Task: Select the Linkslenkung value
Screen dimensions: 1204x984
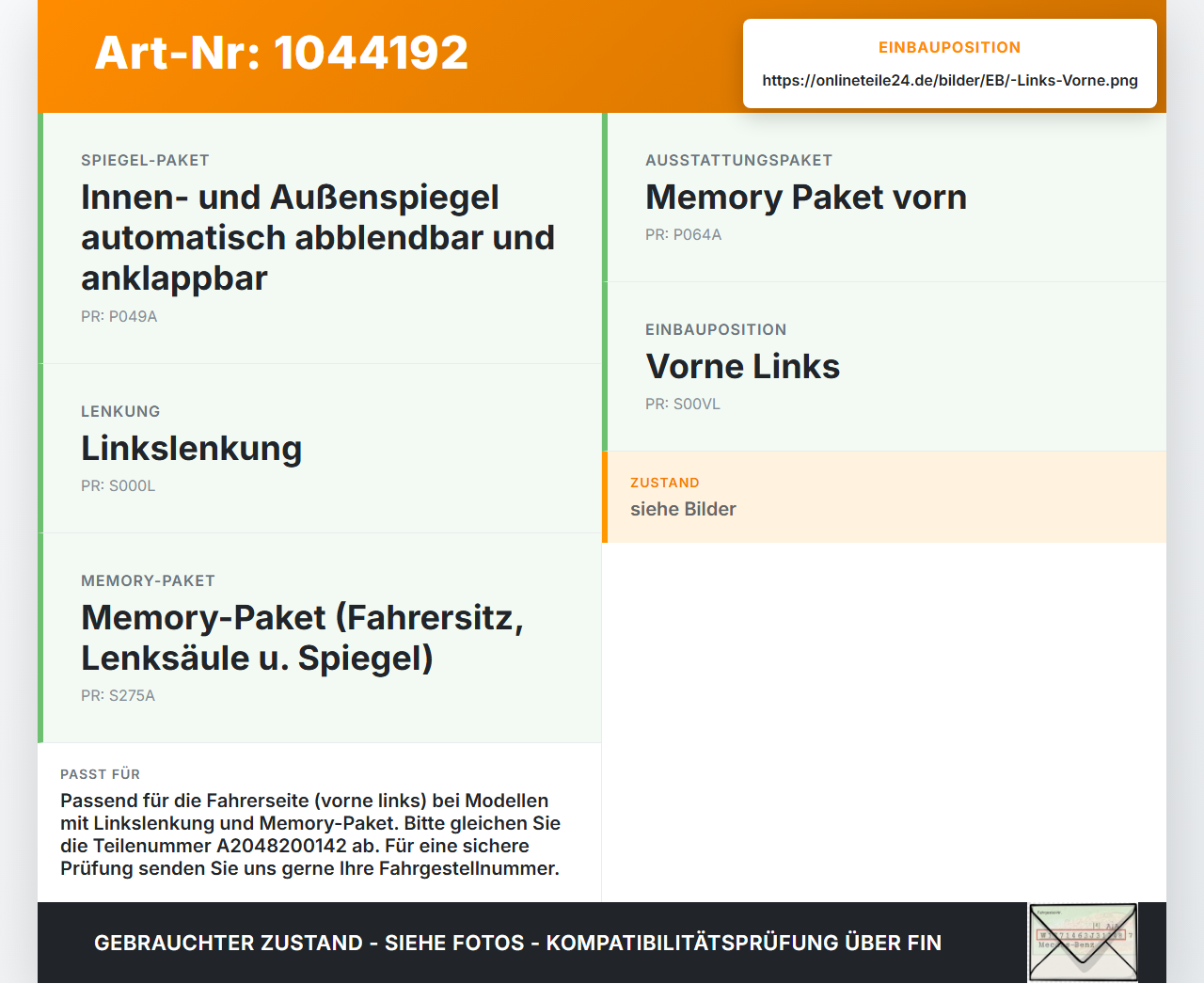Action: point(192,449)
